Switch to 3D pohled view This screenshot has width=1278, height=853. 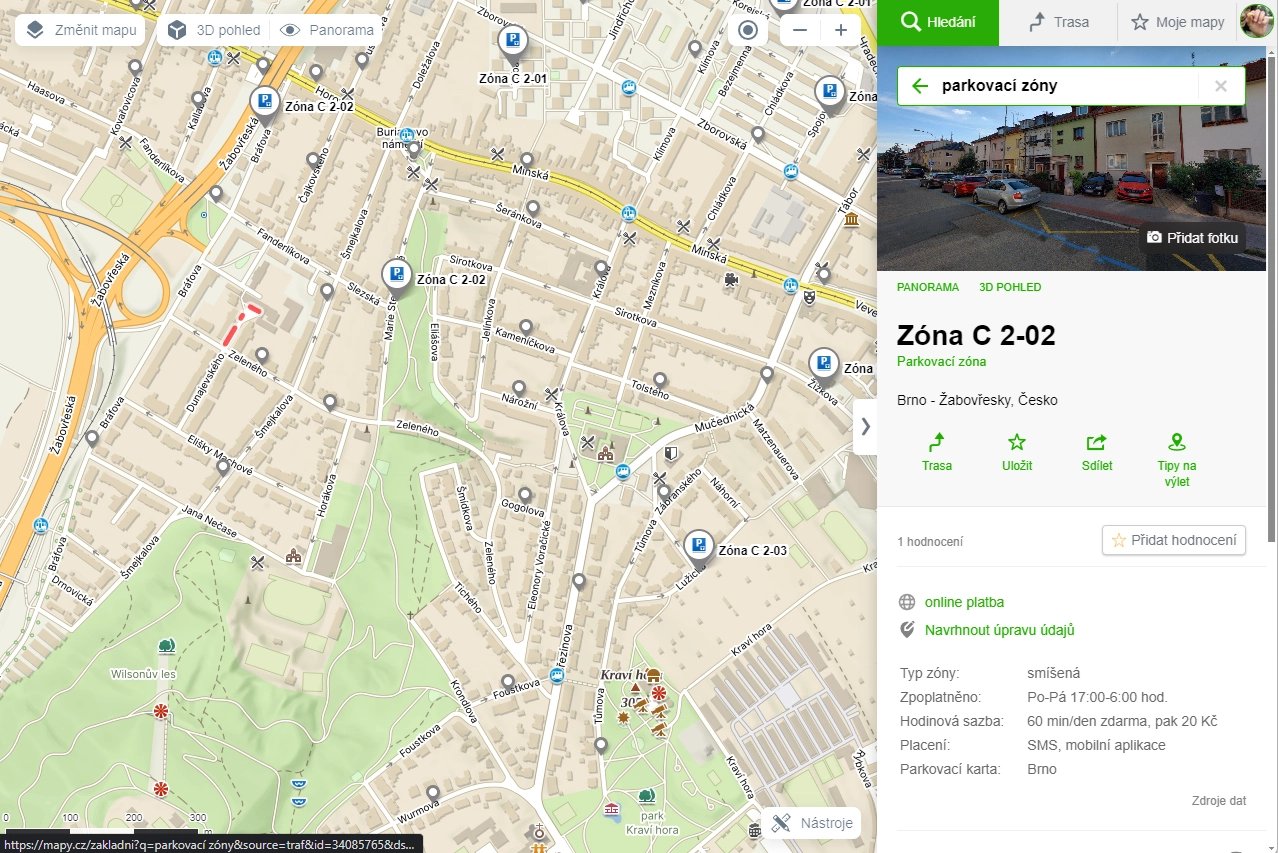[x=213, y=30]
